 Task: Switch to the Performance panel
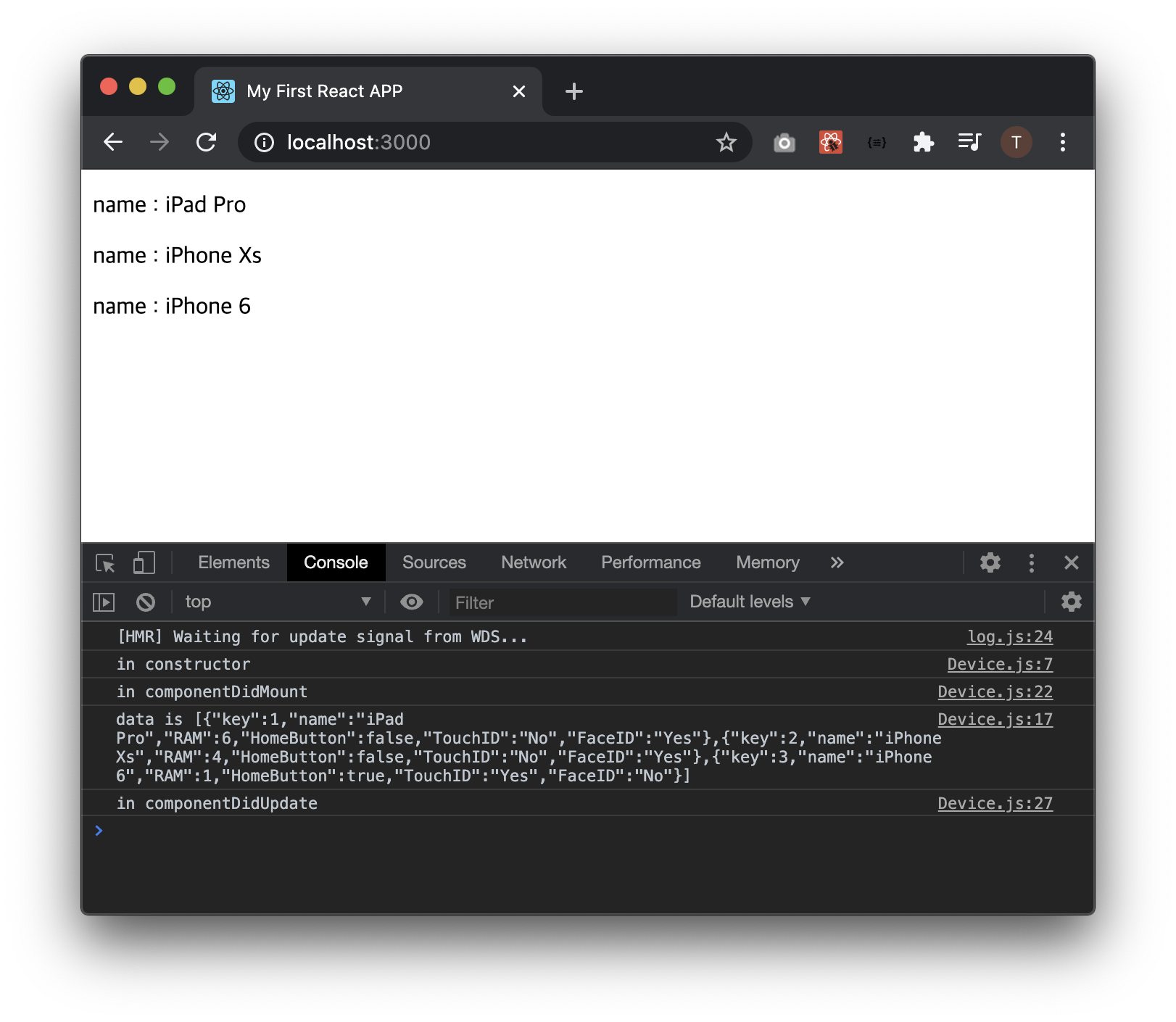point(651,562)
